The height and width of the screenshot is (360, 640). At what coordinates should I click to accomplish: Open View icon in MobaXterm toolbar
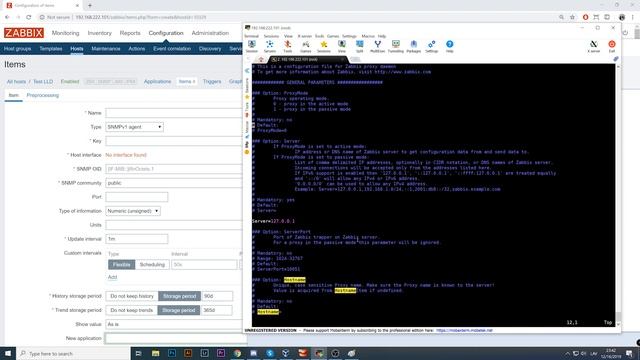coord(342,46)
